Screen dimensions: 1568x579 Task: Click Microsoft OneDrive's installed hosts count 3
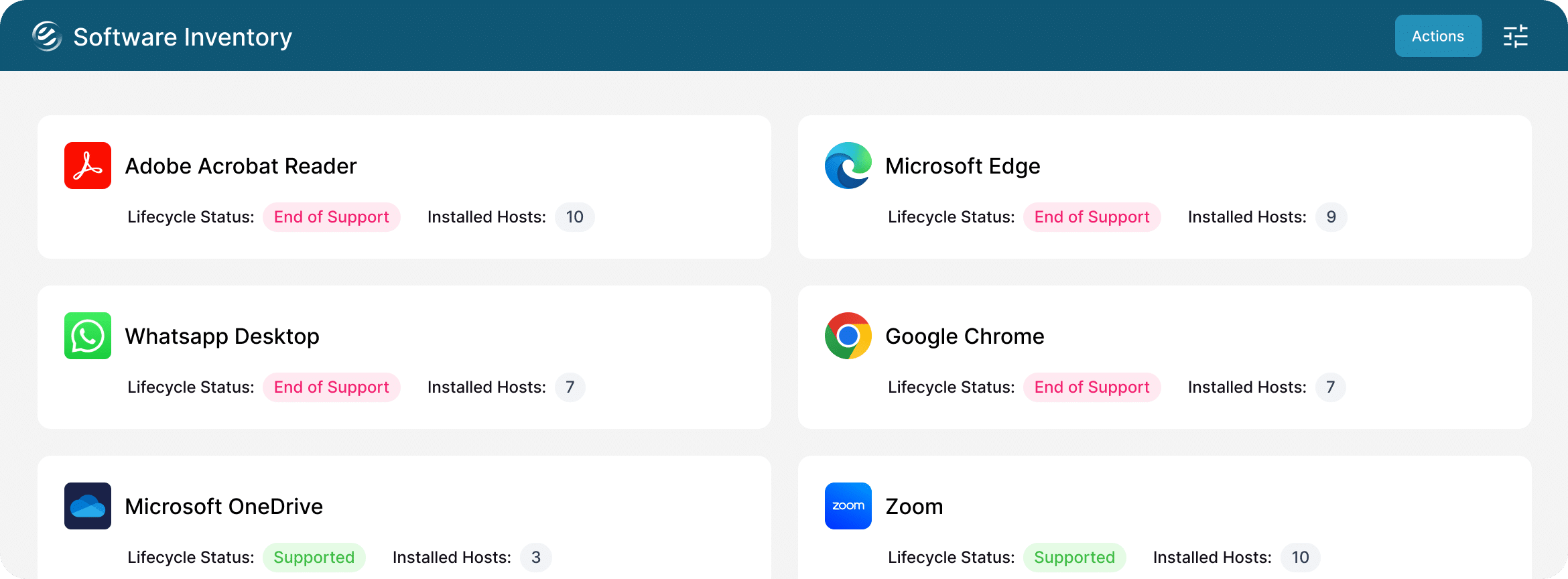pos(536,558)
